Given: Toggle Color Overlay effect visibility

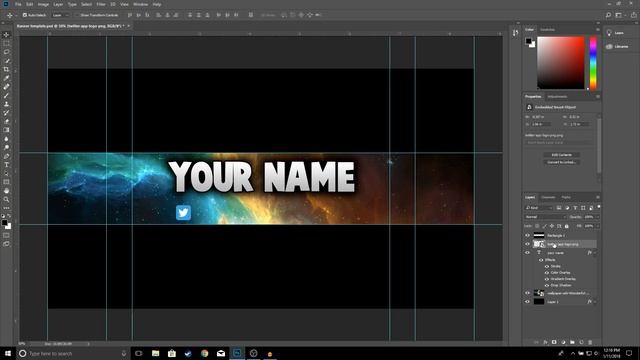Looking at the screenshot, I should coord(547,273).
